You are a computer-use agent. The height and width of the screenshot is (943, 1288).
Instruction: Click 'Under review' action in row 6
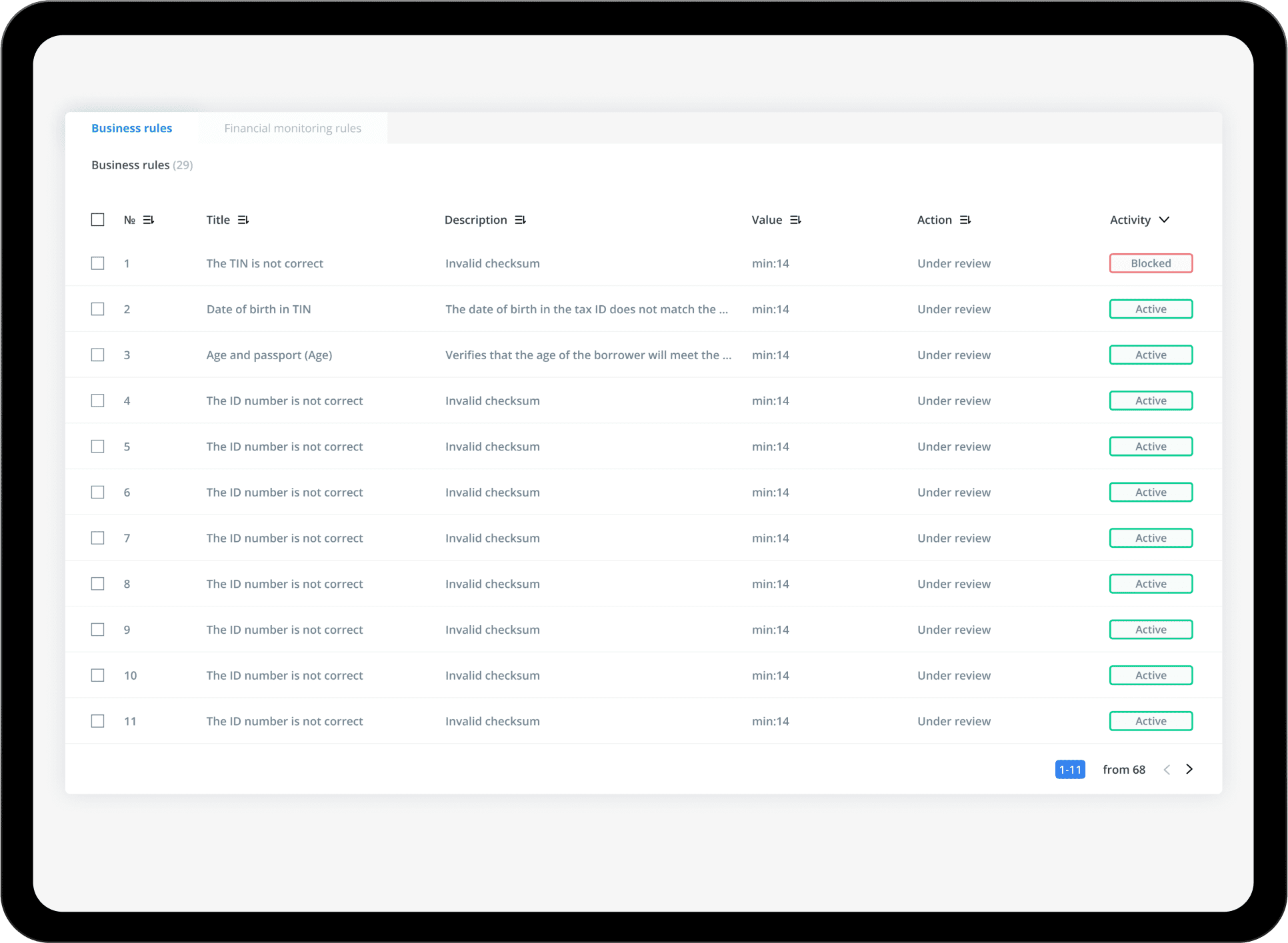click(x=954, y=492)
